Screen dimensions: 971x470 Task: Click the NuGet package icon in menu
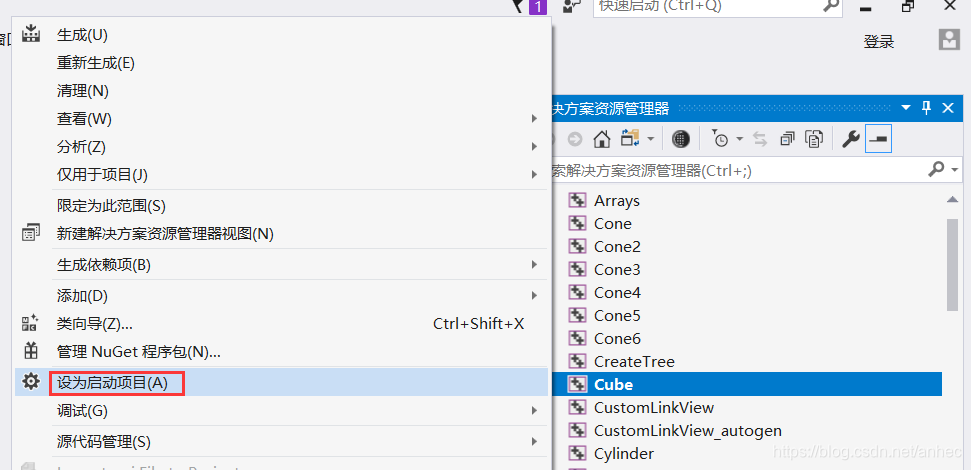(30, 351)
